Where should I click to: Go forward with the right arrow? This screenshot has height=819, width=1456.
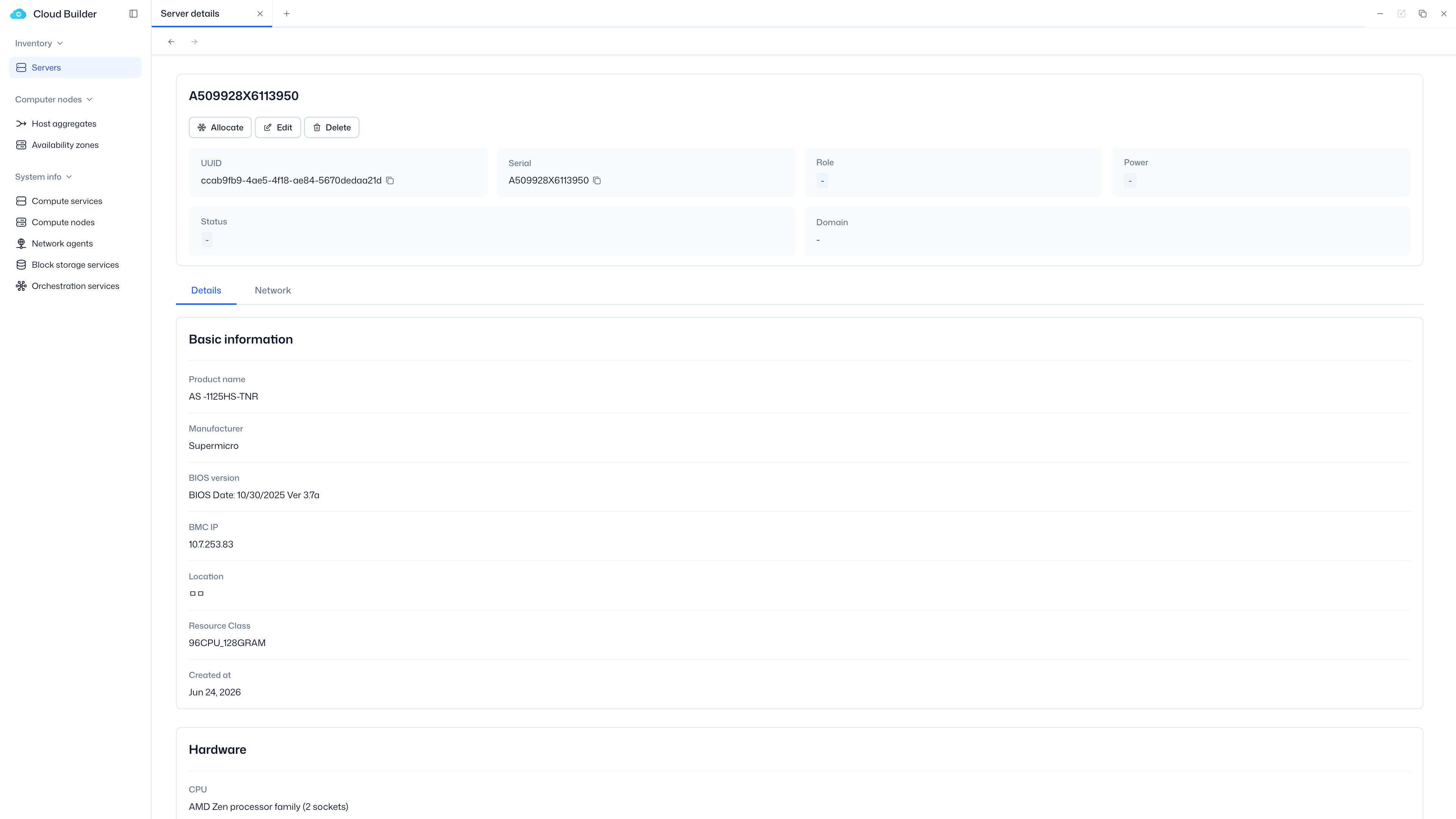[x=194, y=42]
